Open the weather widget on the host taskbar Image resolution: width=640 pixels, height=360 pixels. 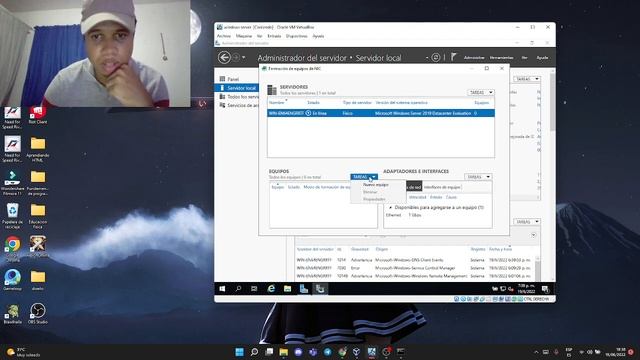pyautogui.click(x=23, y=352)
